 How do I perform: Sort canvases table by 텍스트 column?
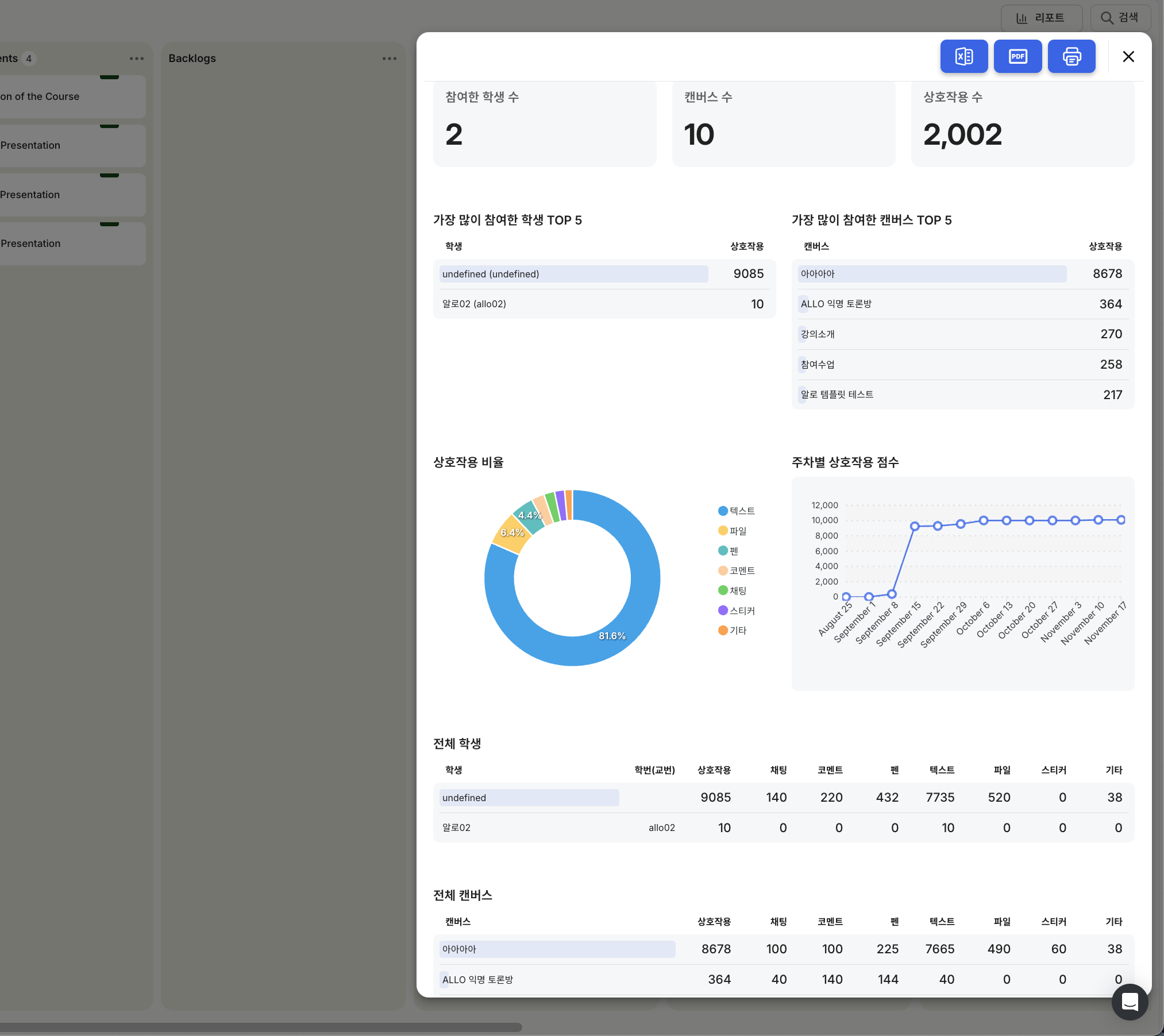942,922
